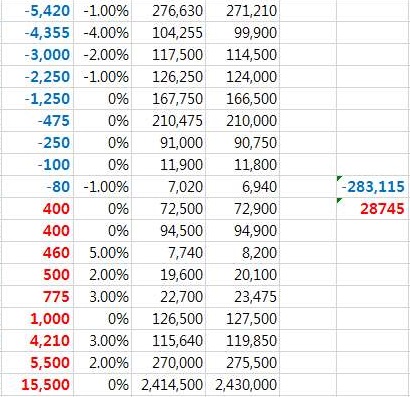This screenshot has width=410, height=397.
Task: Select the 124,000 cell
Action: tap(242, 77)
